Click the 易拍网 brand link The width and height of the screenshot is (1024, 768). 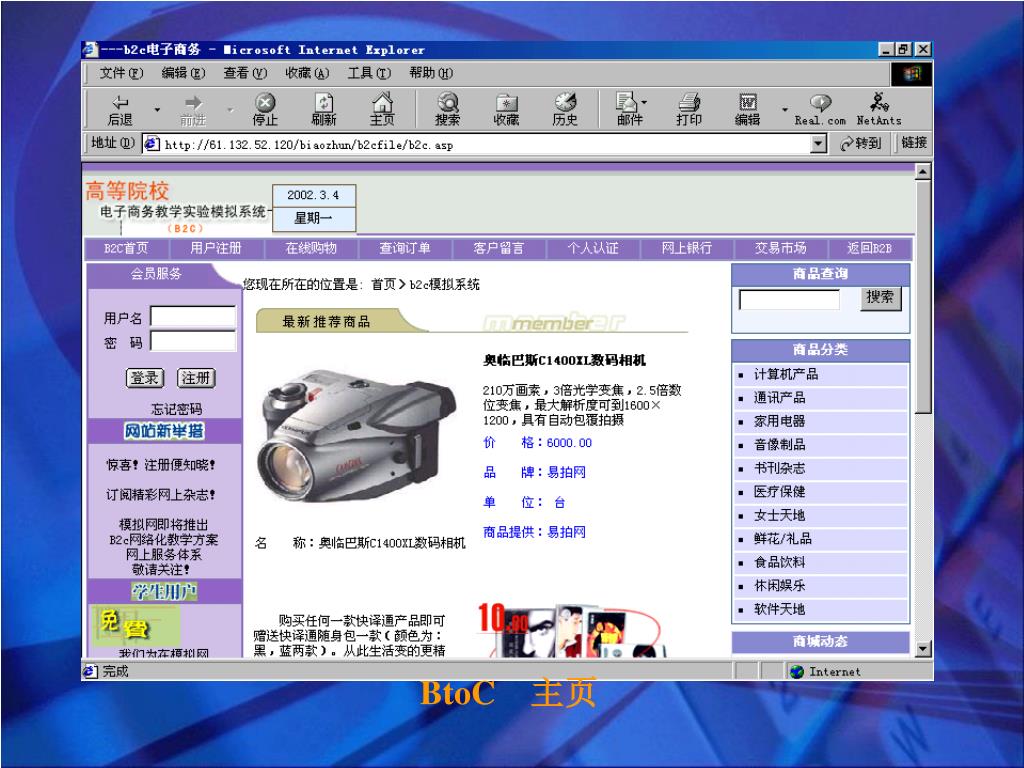pyautogui.click(x=566, y=472)
